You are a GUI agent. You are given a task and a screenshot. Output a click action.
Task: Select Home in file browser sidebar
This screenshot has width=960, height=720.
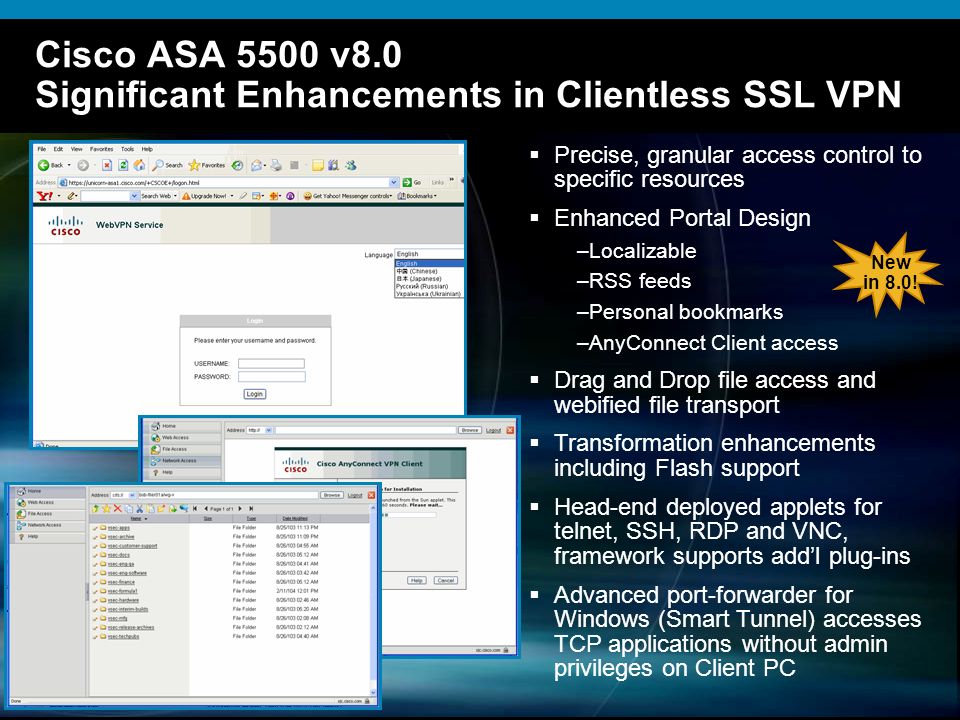[48, 491]
